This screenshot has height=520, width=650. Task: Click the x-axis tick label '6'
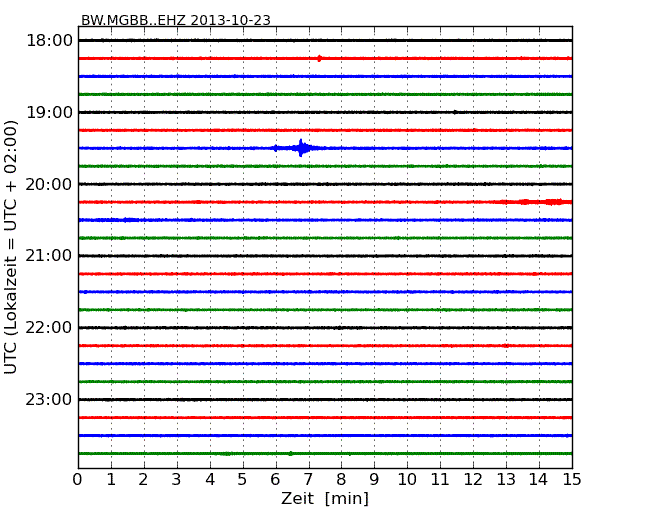pyautogui.click(x=275, y=480)
